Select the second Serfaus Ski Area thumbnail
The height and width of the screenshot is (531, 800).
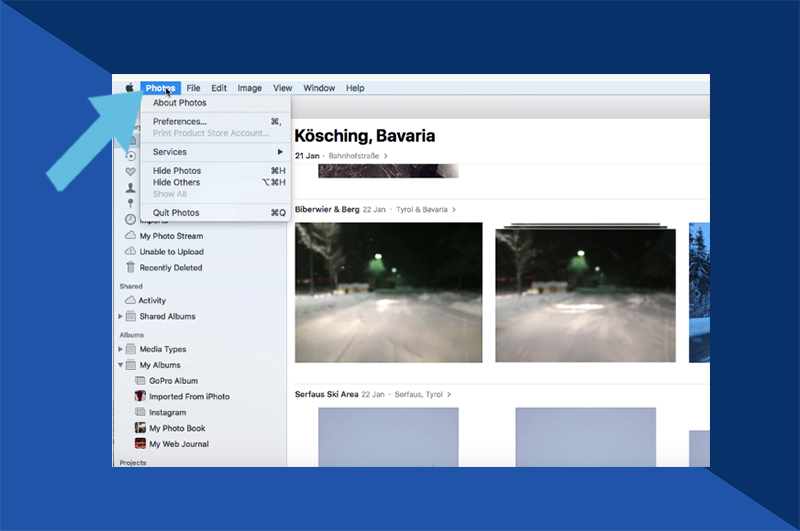point(586,437)
